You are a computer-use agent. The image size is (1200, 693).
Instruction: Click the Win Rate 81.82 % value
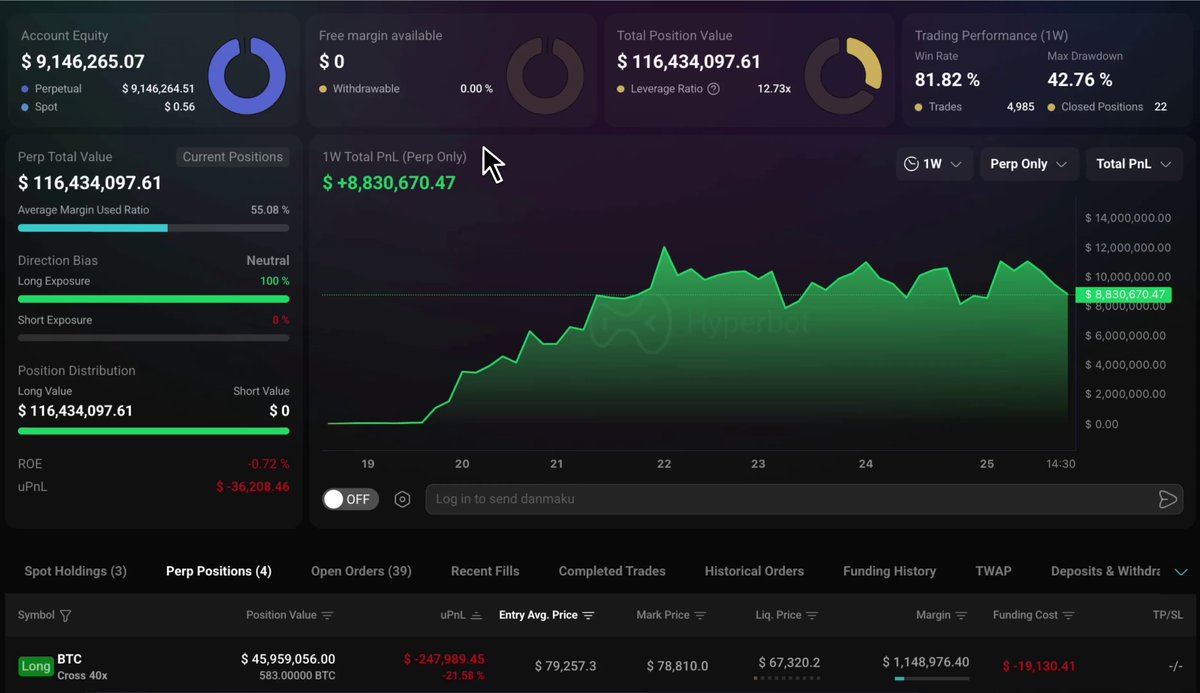pyautogui.click(x=947, y=79)
